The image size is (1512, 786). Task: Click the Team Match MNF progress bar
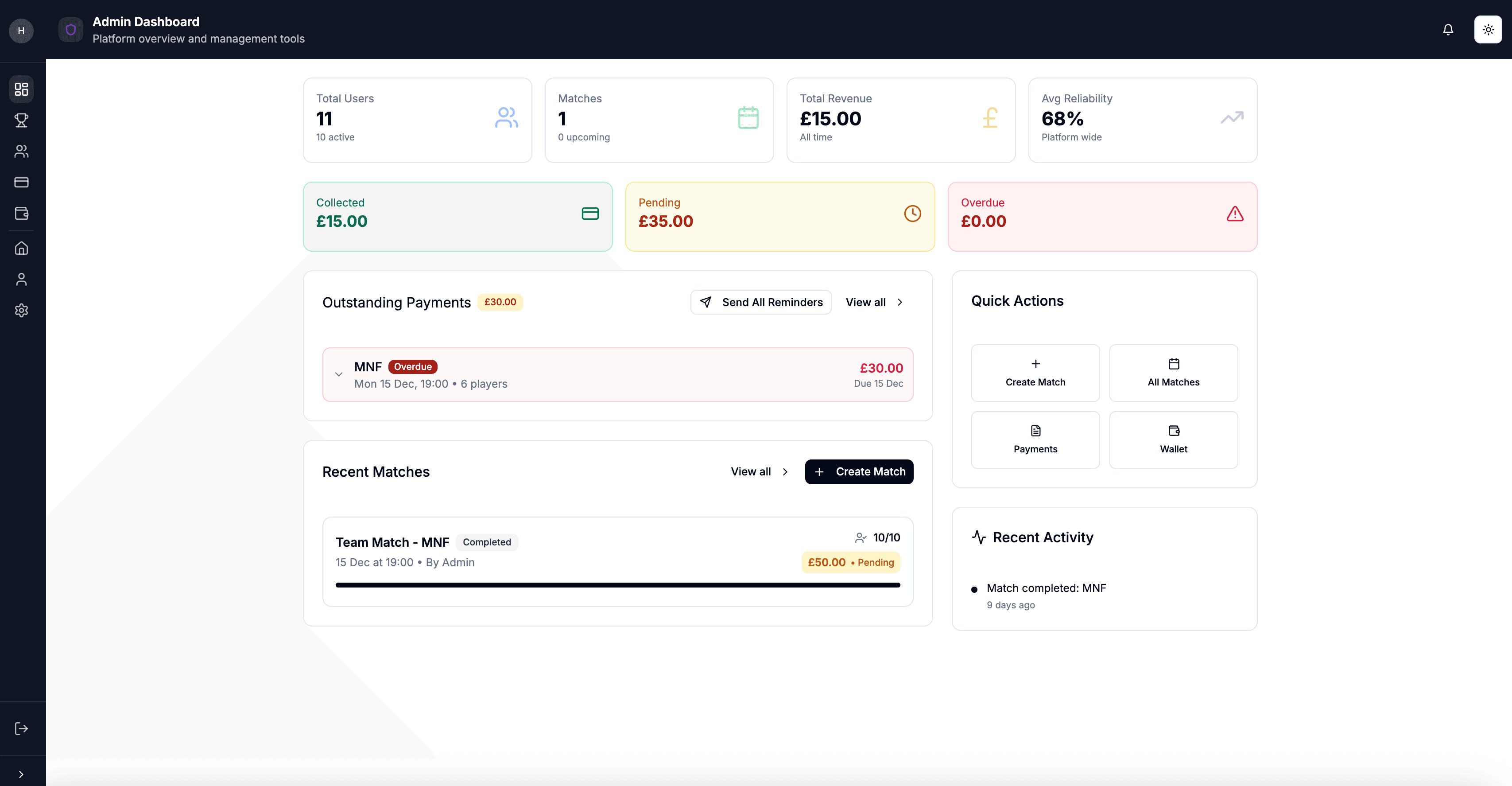click(617, 585)
